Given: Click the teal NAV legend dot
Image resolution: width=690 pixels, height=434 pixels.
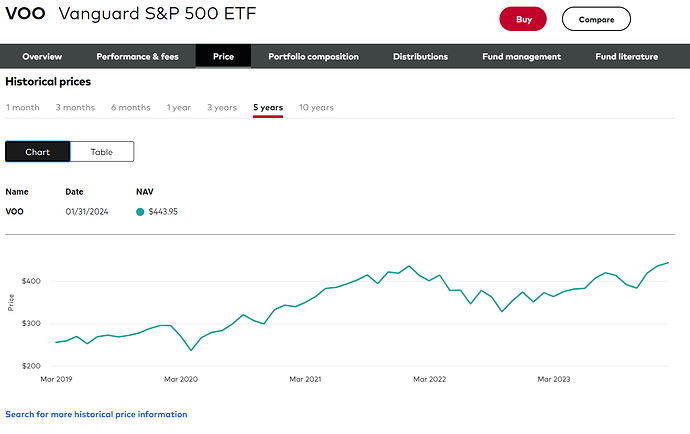Looking at the screenshot, I should point(140,211).
